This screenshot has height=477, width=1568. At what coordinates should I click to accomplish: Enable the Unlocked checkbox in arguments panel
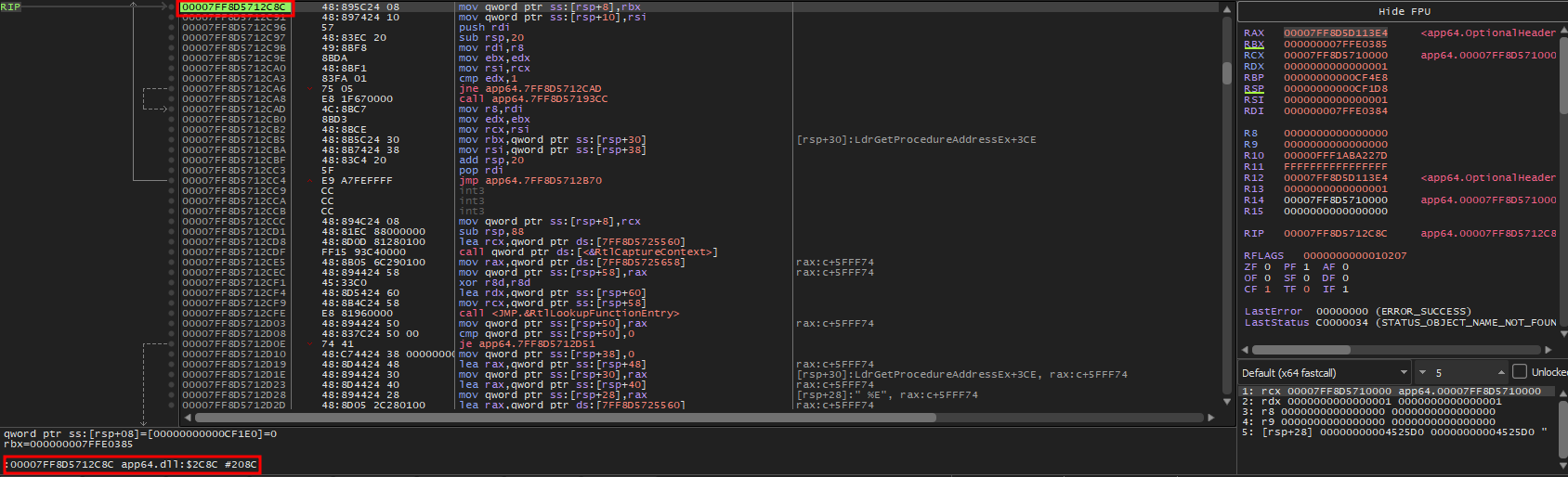1520,372
